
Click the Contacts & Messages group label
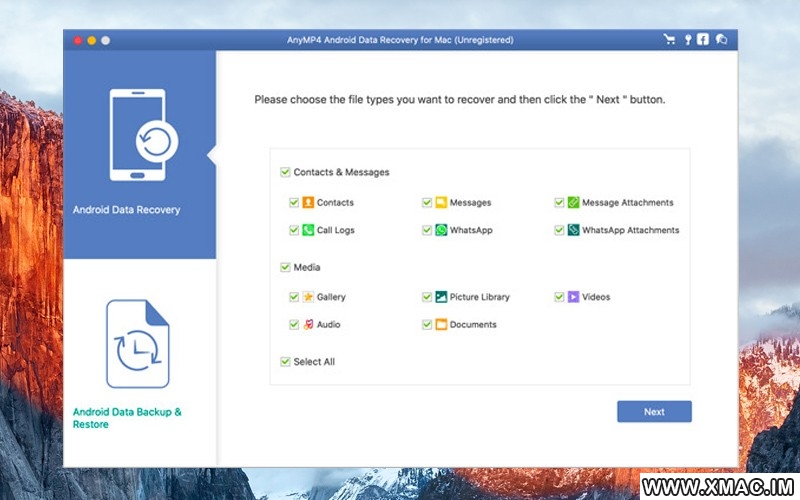tap(341, 172)
